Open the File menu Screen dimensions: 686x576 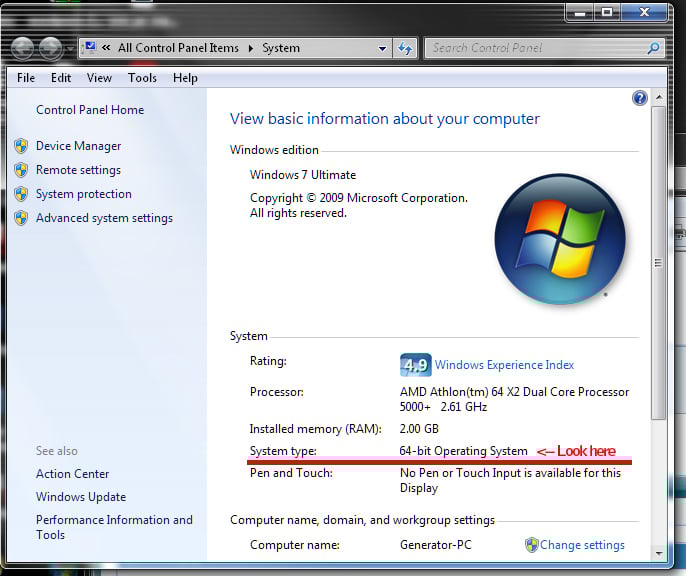[26, 78]
